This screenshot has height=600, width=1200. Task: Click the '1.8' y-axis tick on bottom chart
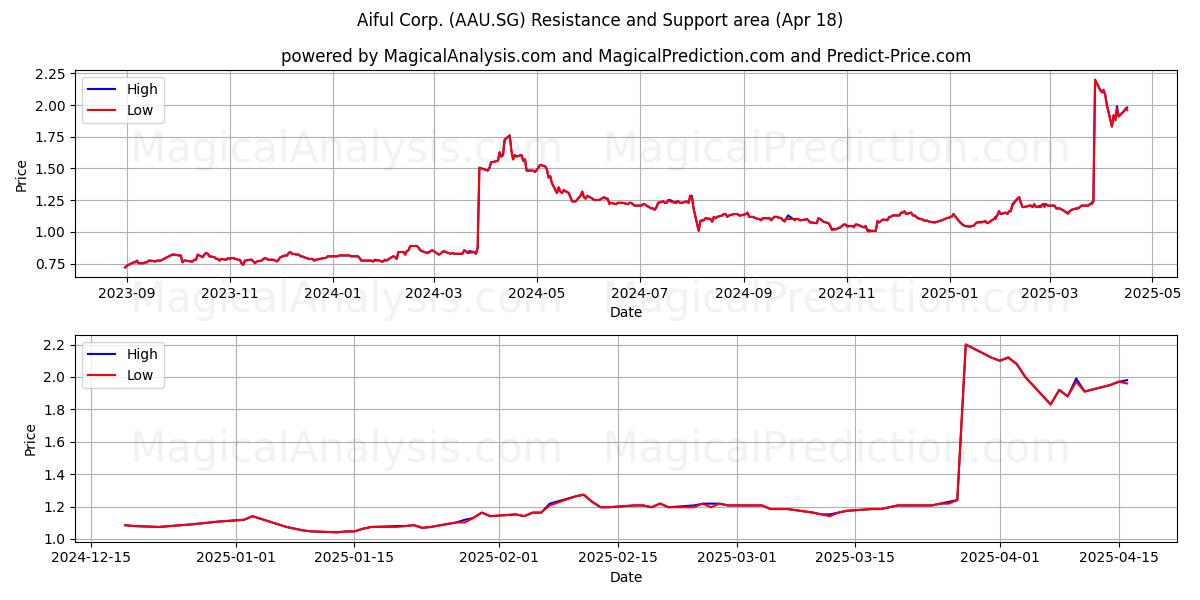56,410
